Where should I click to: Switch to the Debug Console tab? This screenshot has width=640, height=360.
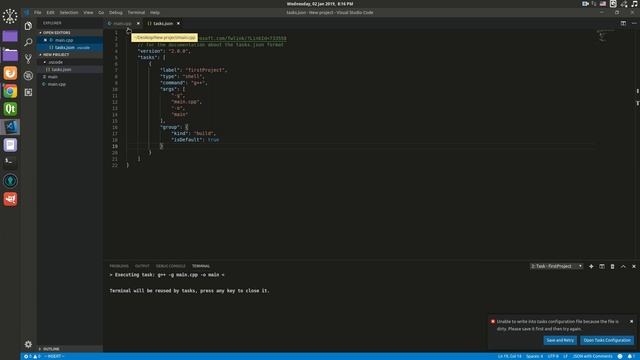coord(171,266)
